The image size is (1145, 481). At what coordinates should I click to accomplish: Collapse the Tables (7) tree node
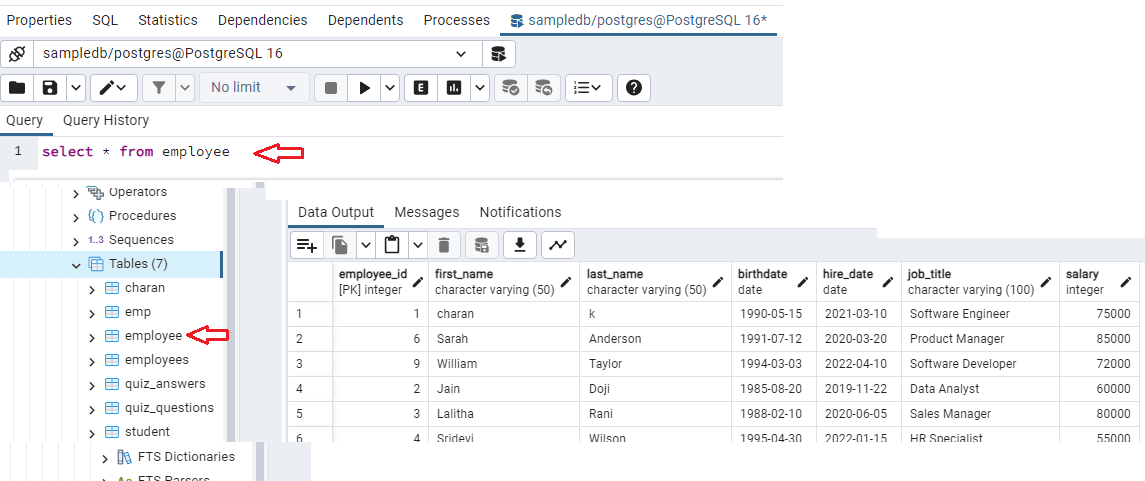(x=76, y=265)
